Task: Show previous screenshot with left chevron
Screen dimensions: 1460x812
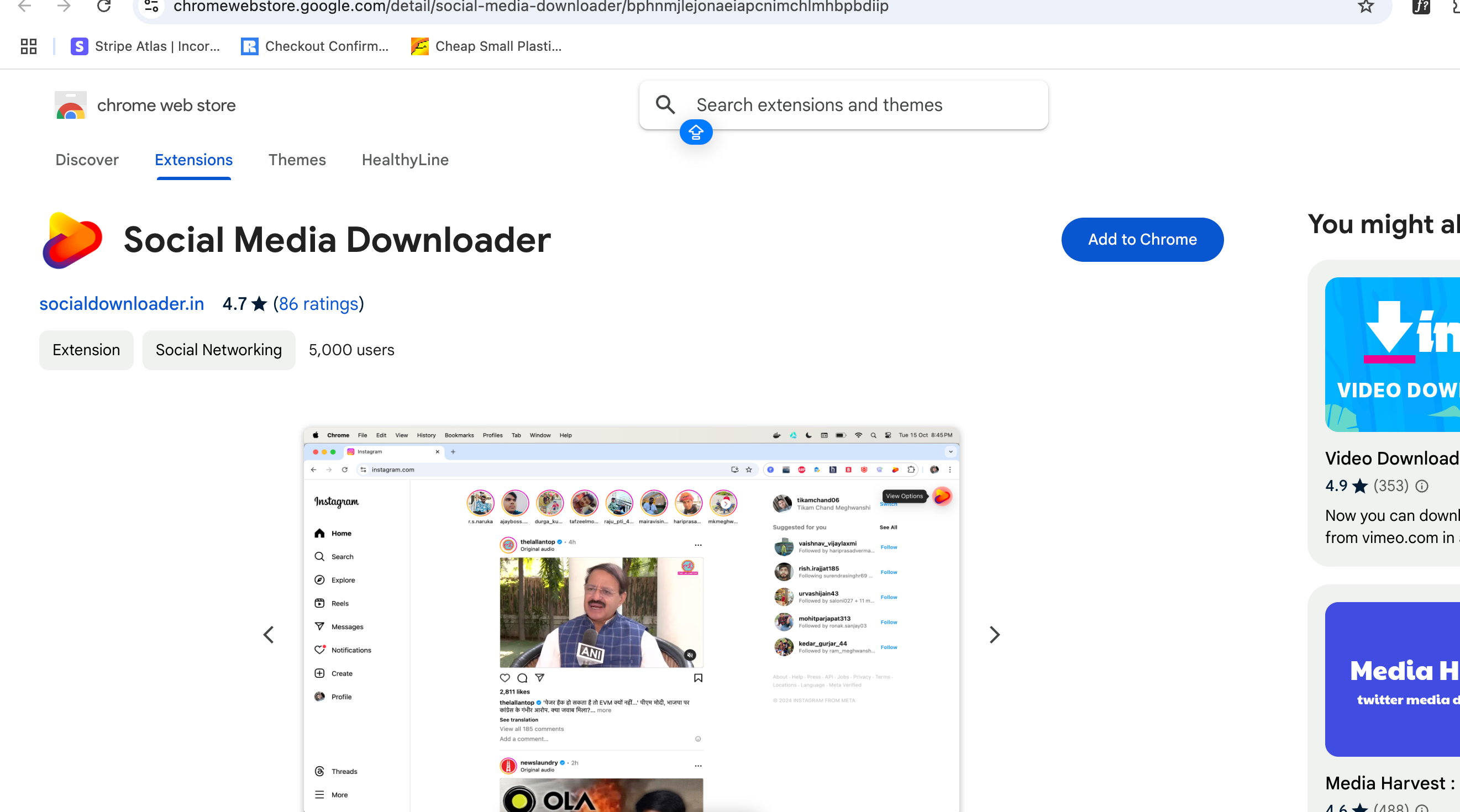Action: click(x=269, y=635)
